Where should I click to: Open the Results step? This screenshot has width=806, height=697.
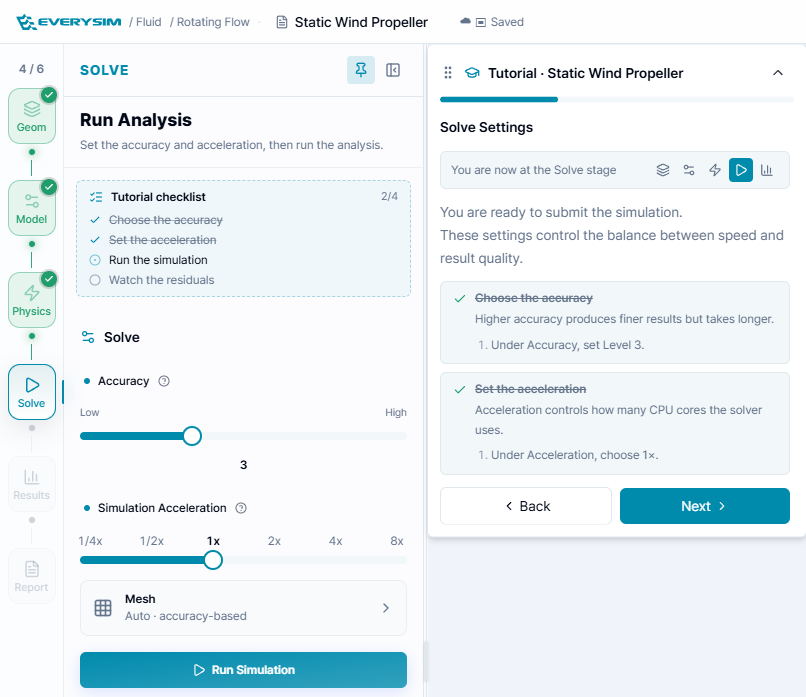pos(32,484)
